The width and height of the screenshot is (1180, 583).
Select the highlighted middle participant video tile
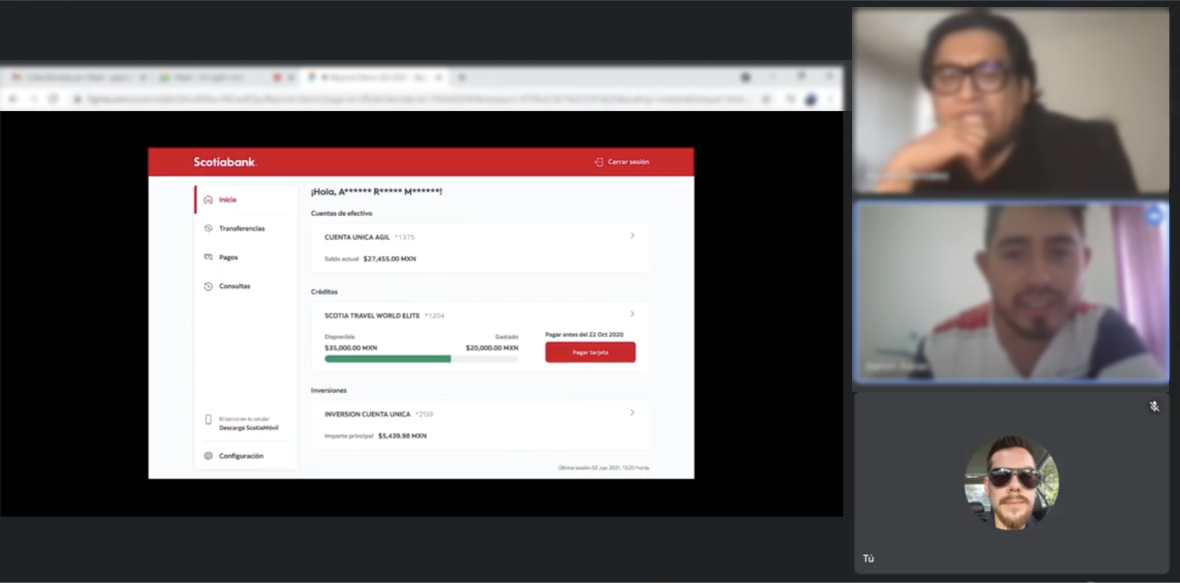pyautogui.click(x=1011, y=292)
